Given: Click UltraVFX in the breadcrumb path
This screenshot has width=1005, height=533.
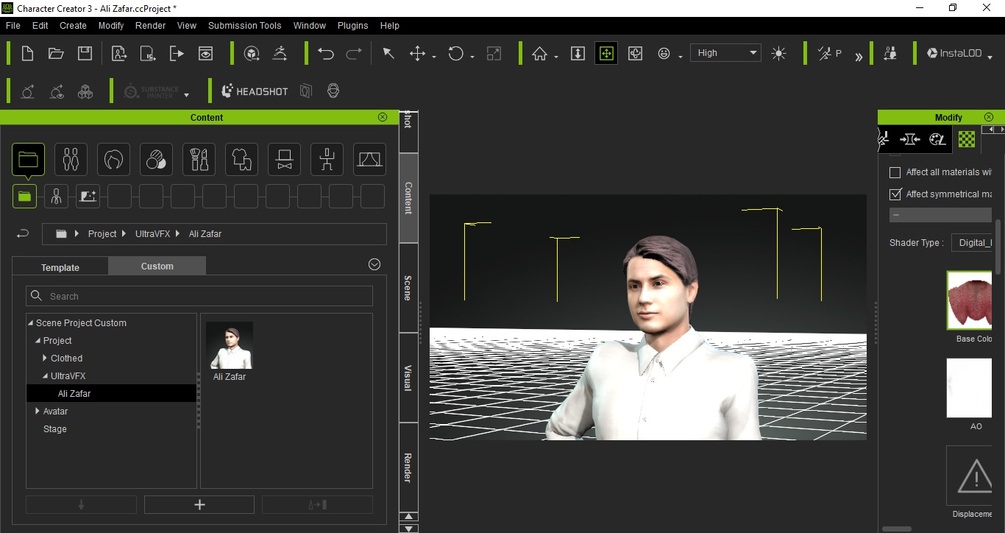Looking at the screenshot, I should [153, 234].
